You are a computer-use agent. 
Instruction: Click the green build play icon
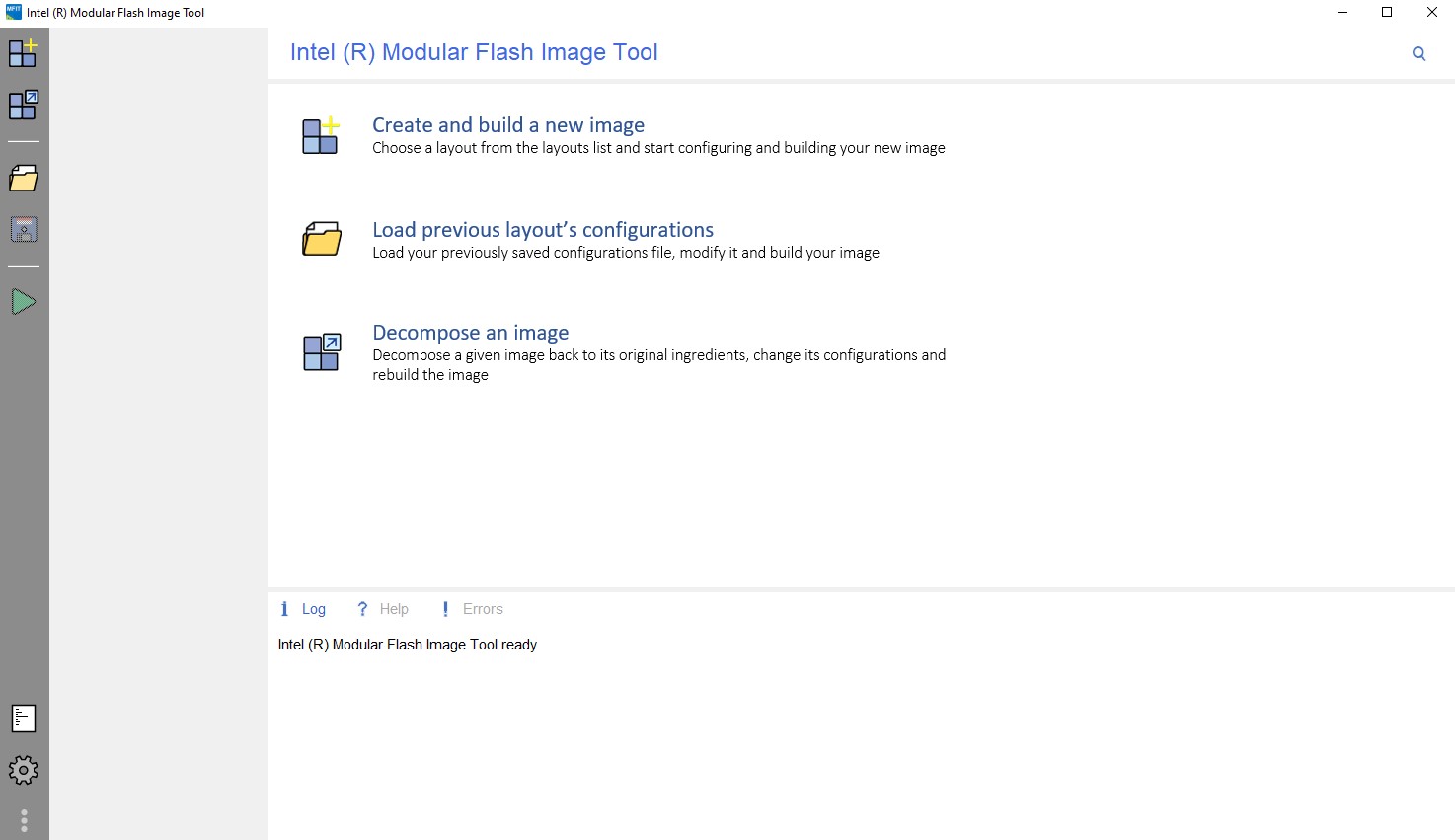(x=24, y=302)
